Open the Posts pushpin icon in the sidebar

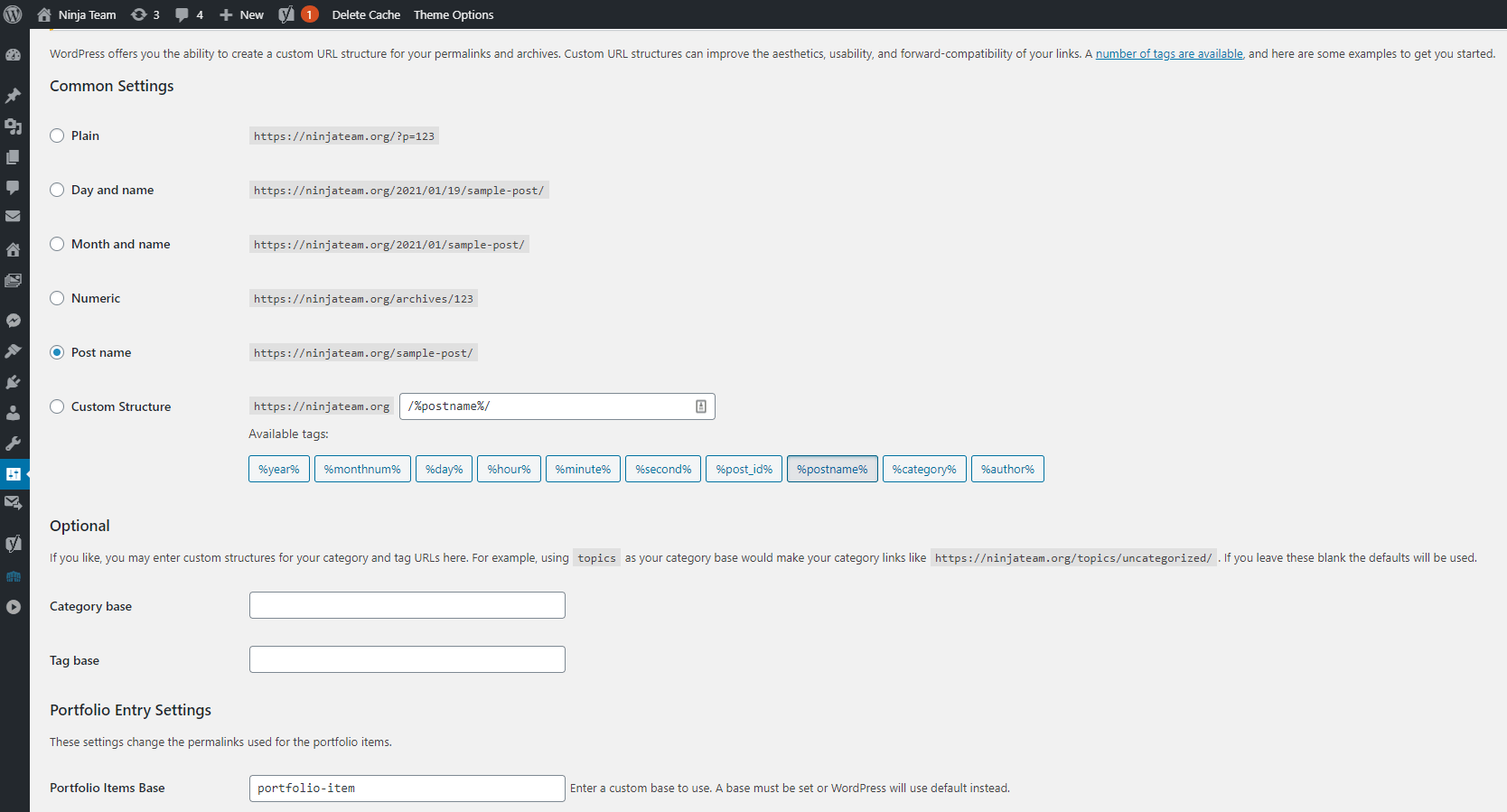point(14,96)
